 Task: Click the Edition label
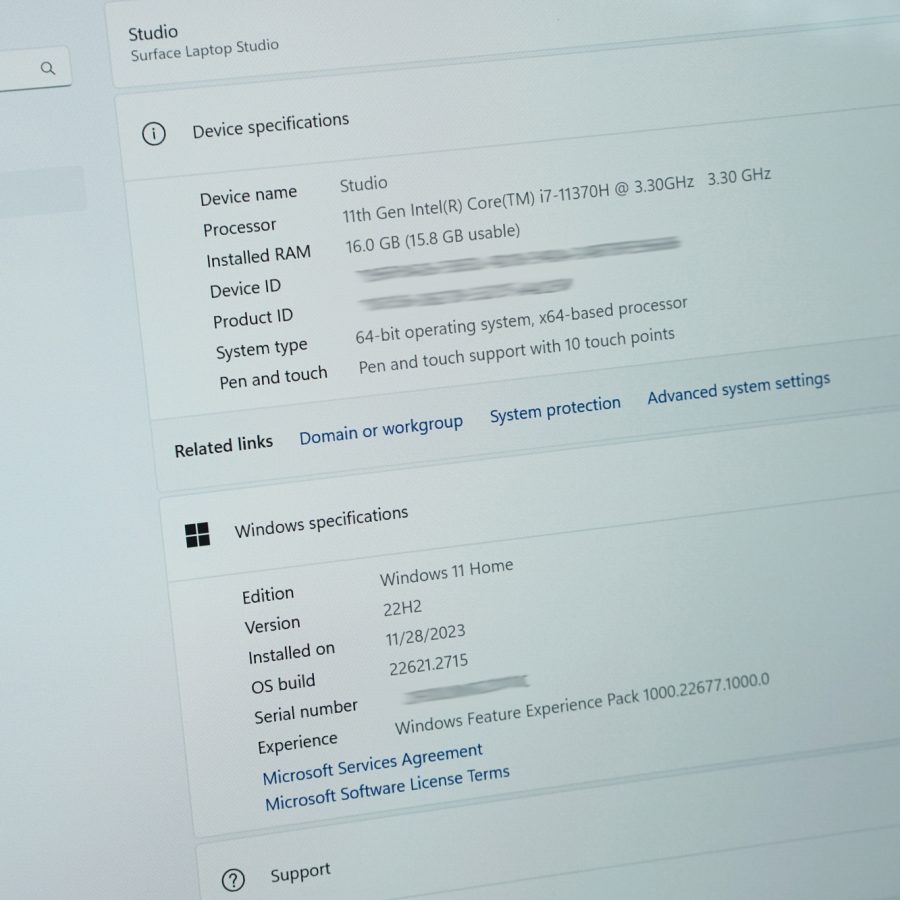(267, 595)
